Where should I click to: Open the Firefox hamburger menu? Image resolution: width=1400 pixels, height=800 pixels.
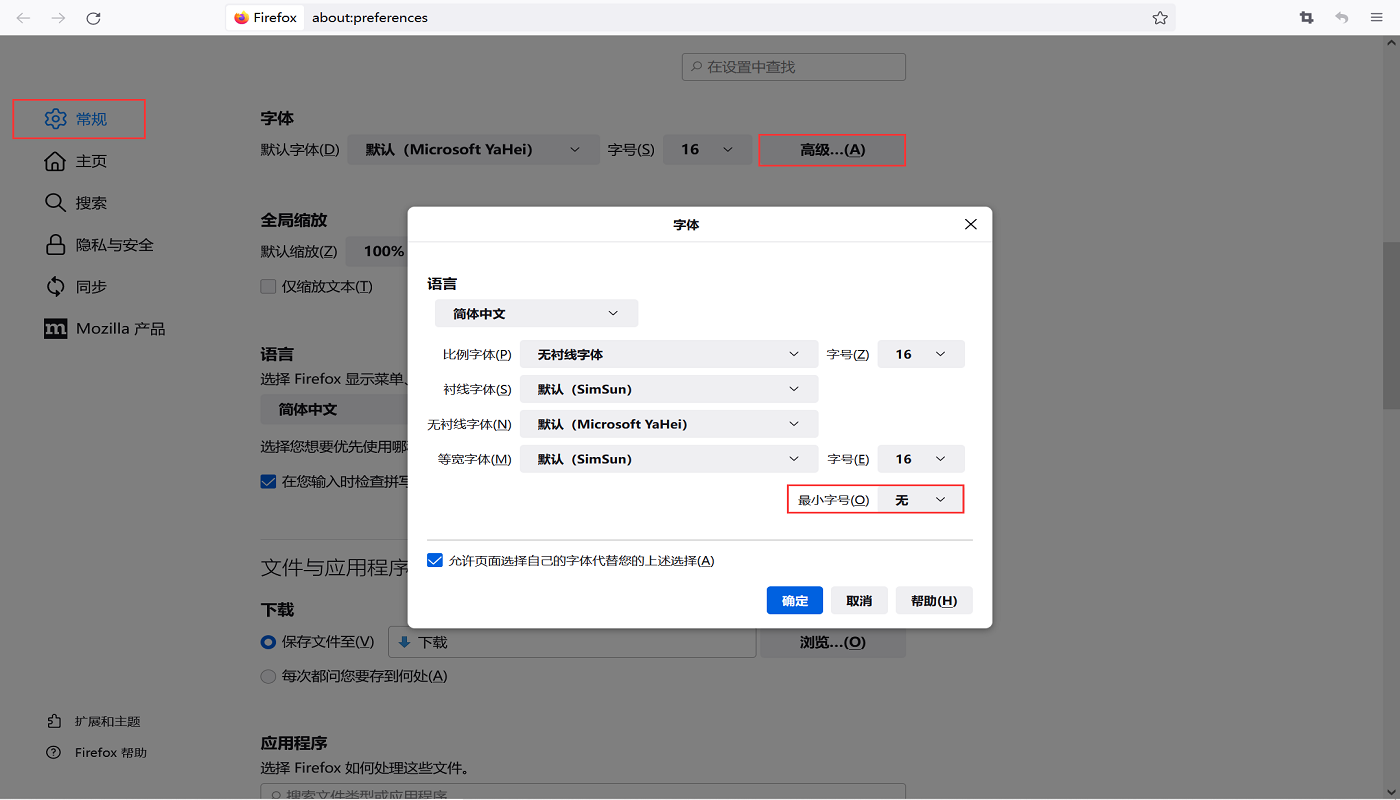(1376, 17)
